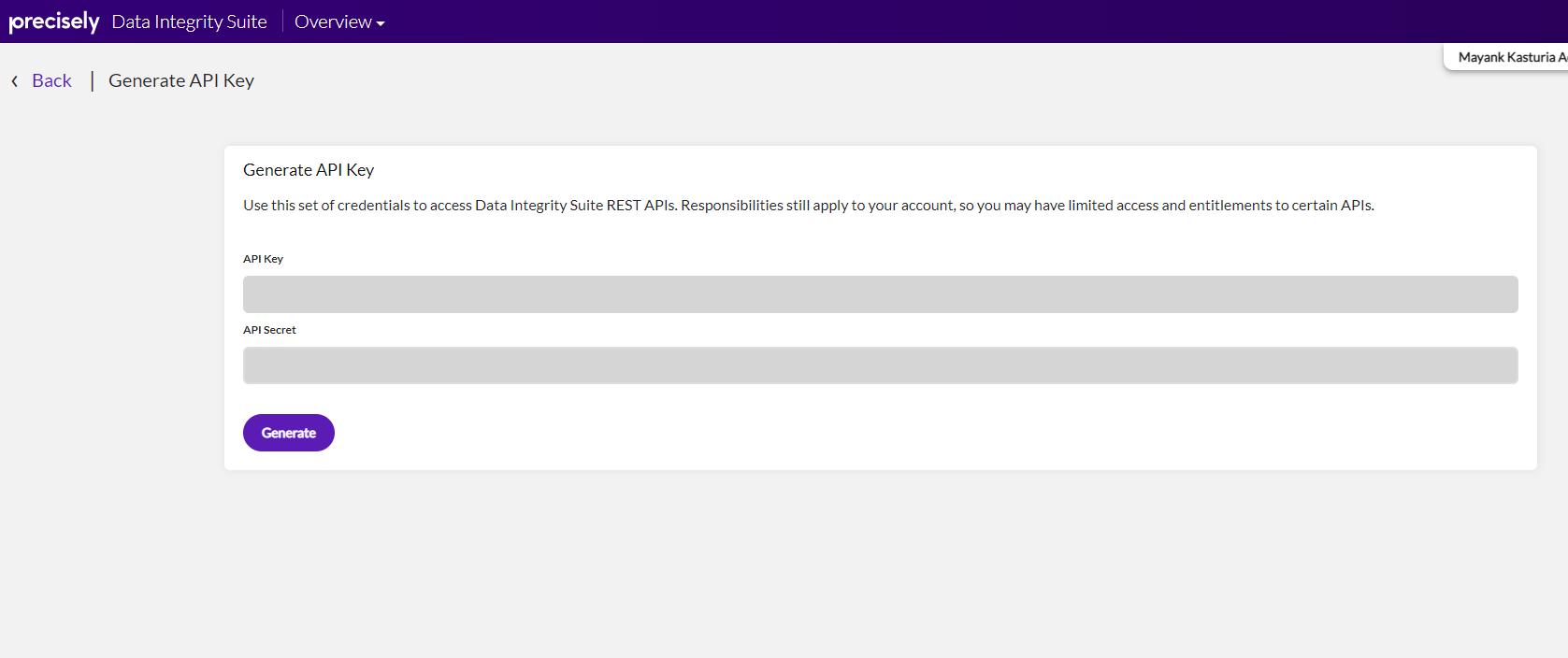Viewport: 1568px width, 658px height.
Task: Click the Generate API Key breadcrumb title
Action: [181, 81]
